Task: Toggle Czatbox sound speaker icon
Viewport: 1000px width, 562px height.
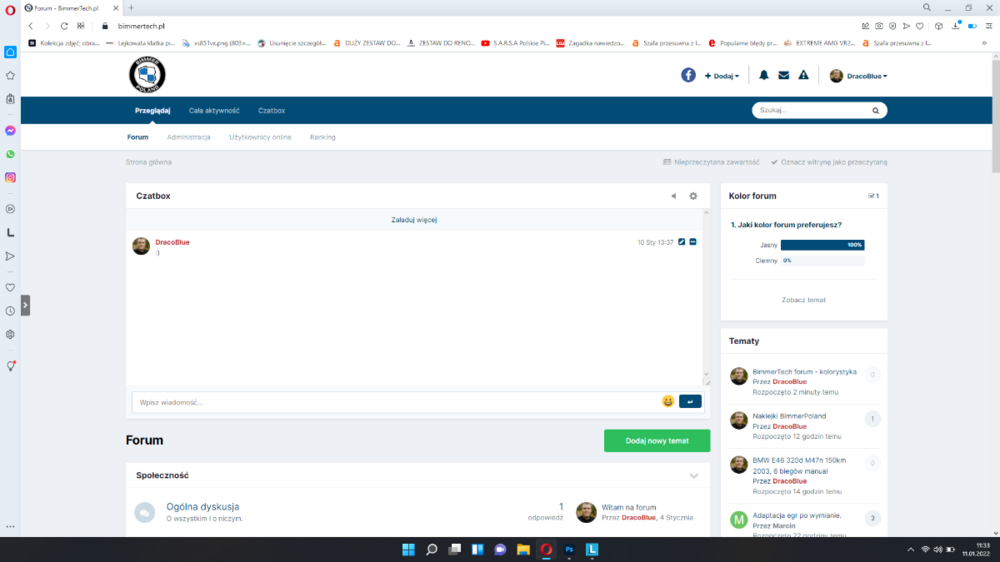Action: tap(673, 196)
